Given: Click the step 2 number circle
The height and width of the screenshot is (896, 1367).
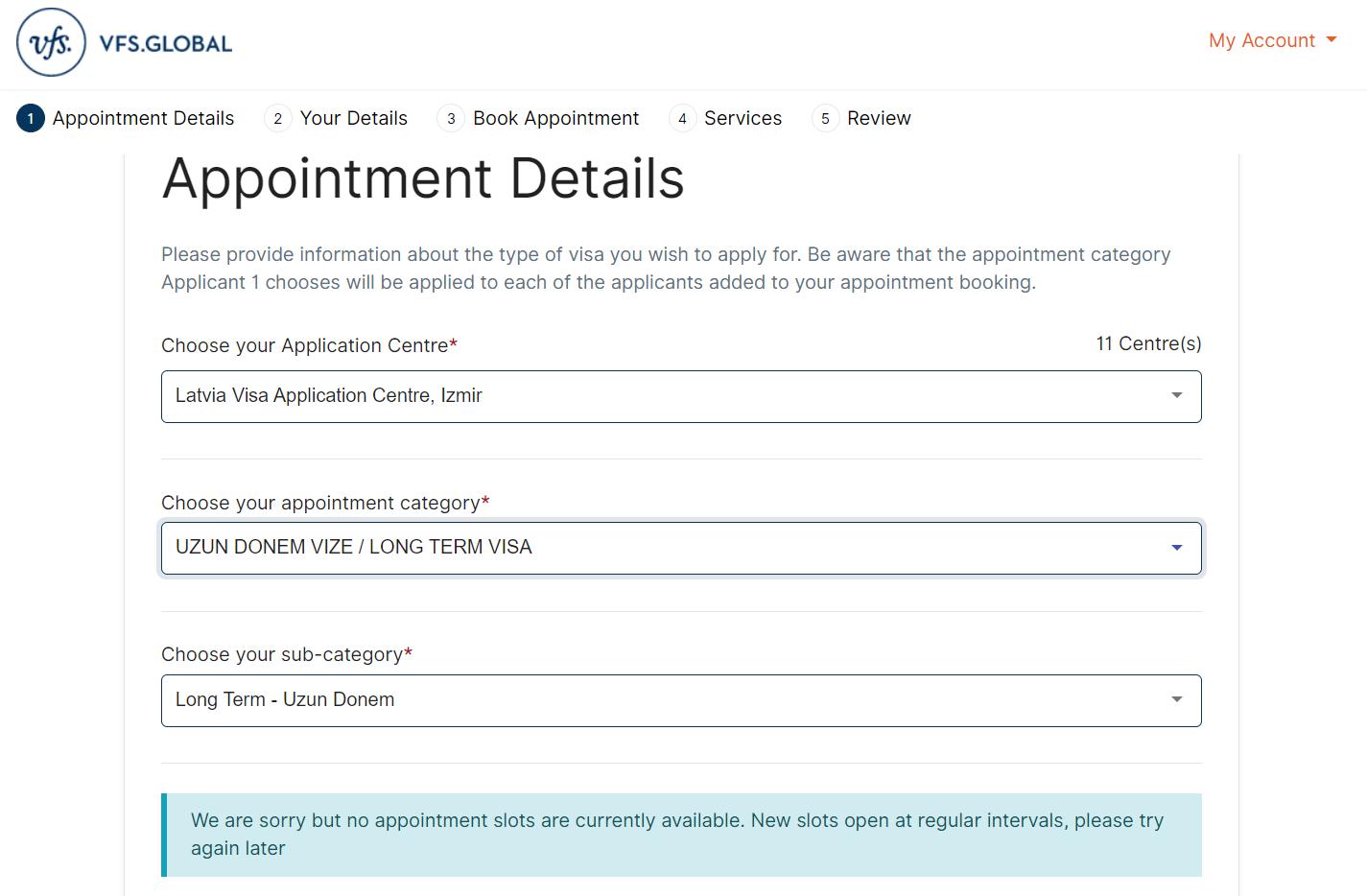Looking at the screenshot, I should 277,119.
